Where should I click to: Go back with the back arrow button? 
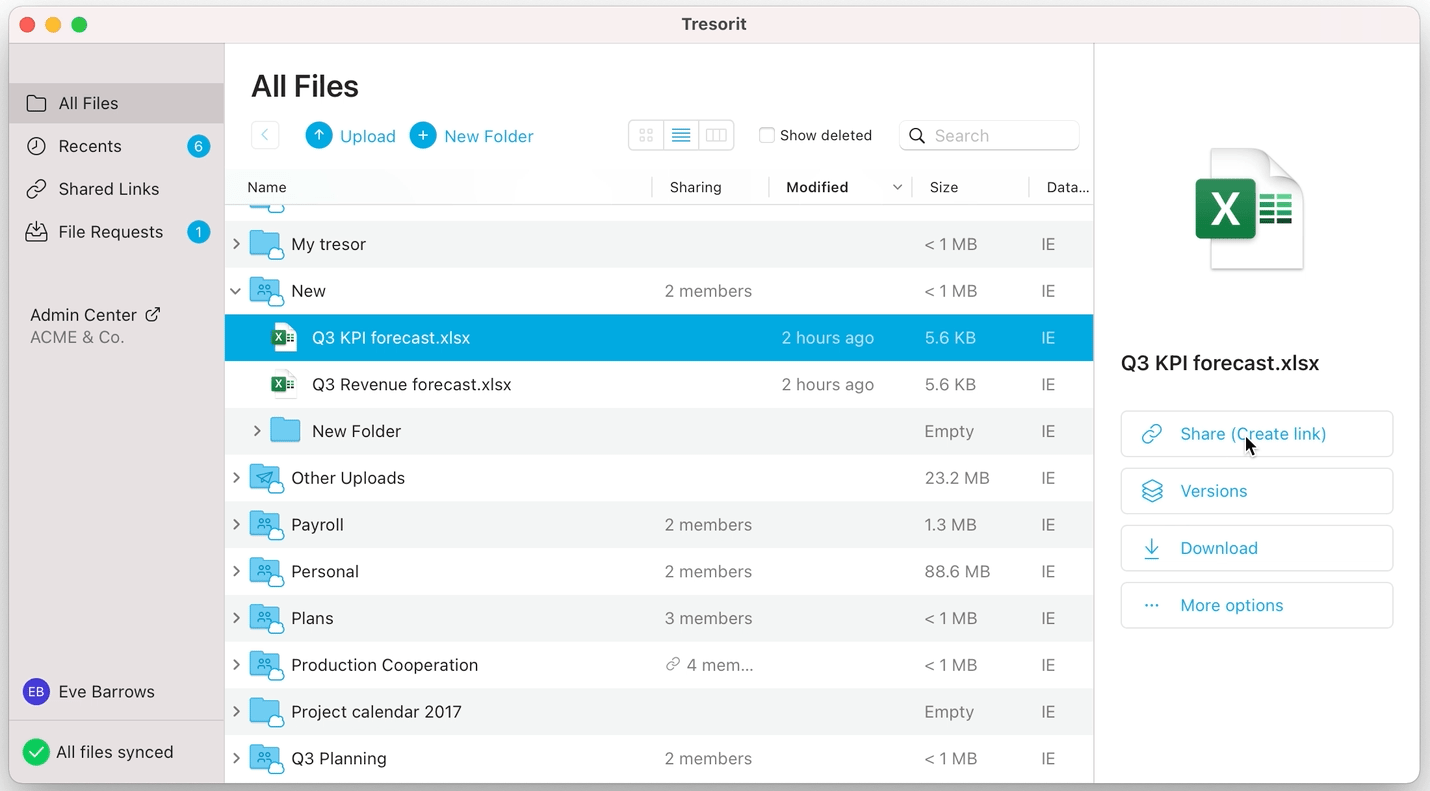click(265, 135)
